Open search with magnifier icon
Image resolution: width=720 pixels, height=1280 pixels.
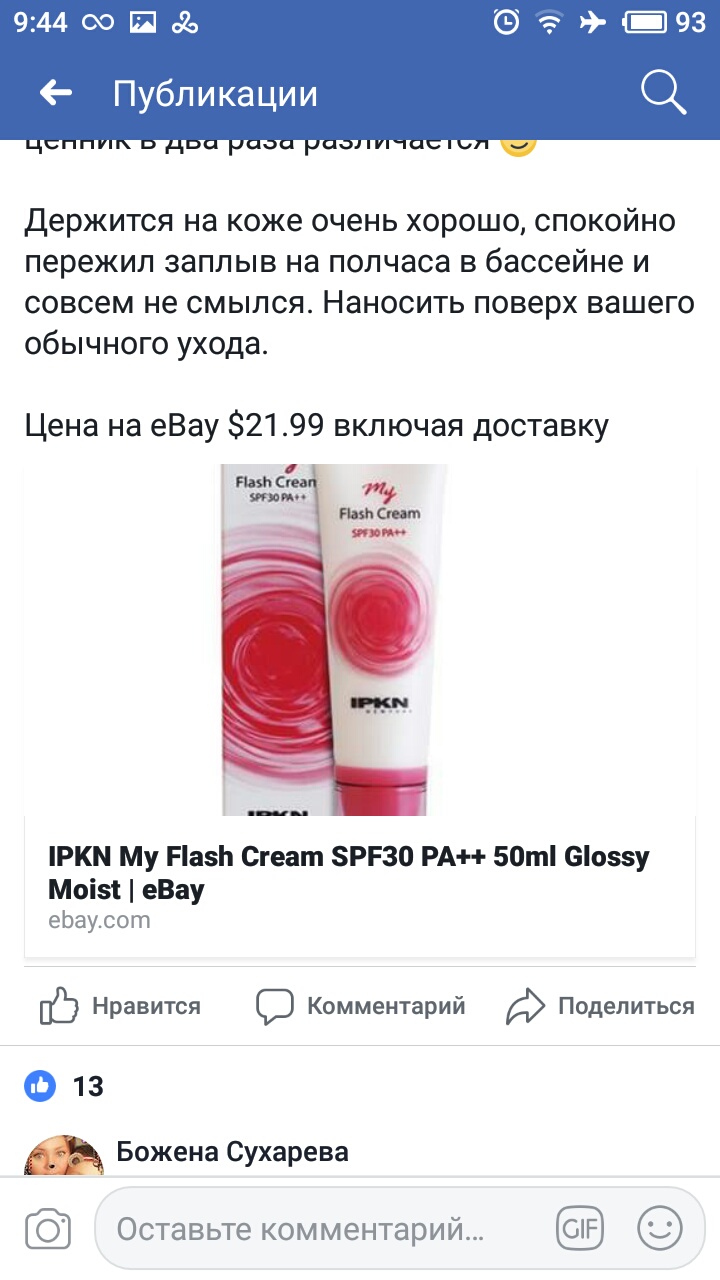(663, 93)
